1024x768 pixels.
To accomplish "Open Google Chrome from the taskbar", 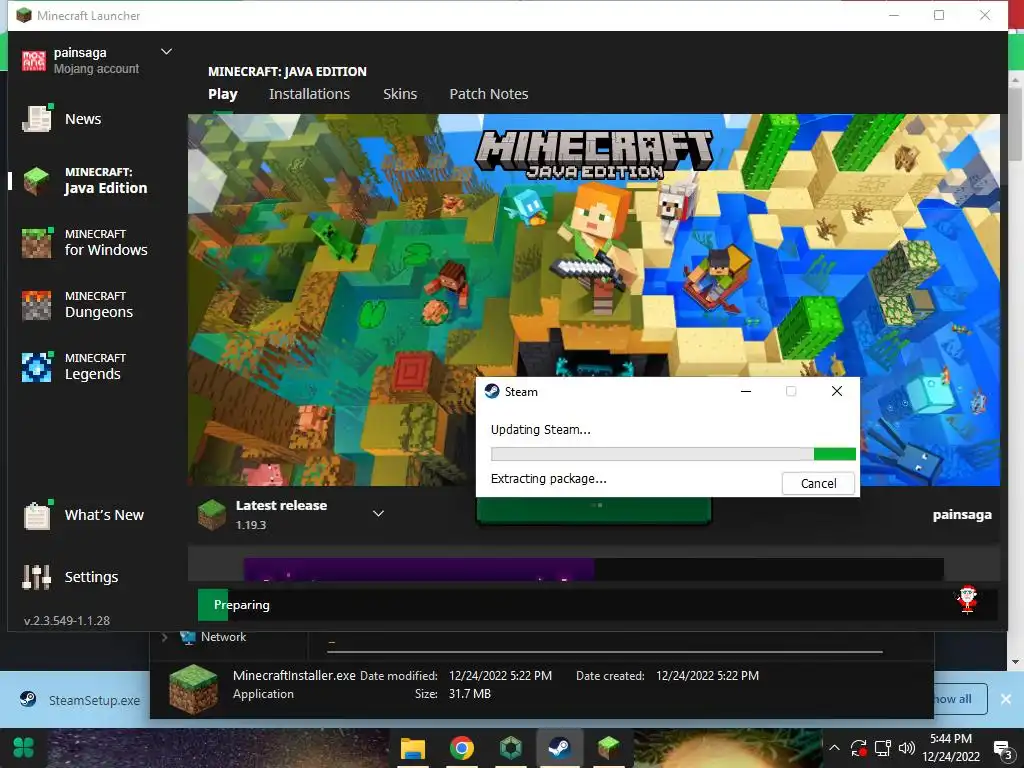I will 462,748.
